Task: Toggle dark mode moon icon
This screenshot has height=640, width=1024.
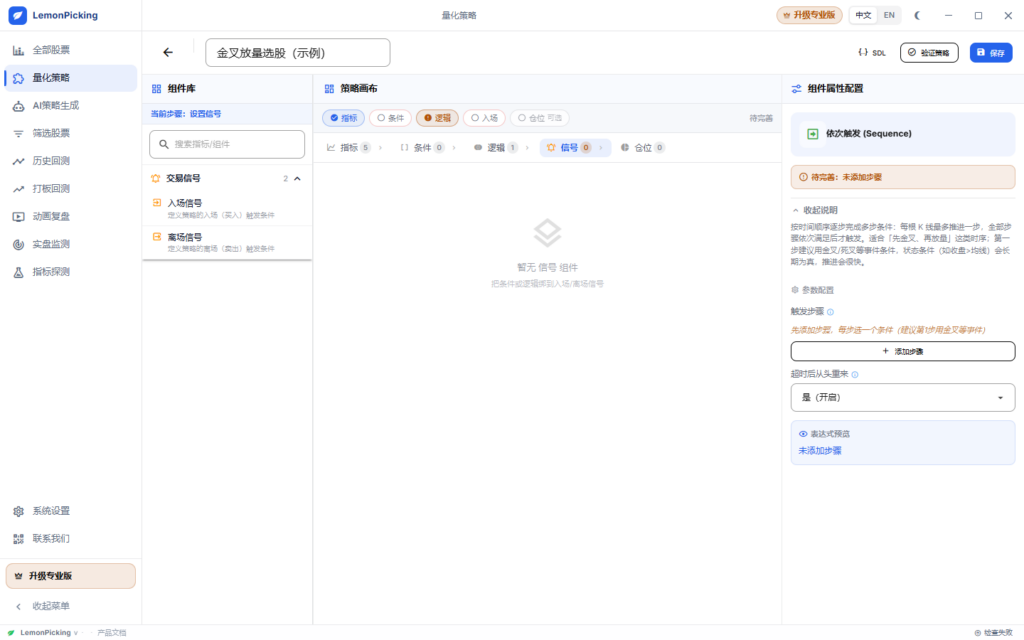Action: pyautogui.click(x=918, y=15)
